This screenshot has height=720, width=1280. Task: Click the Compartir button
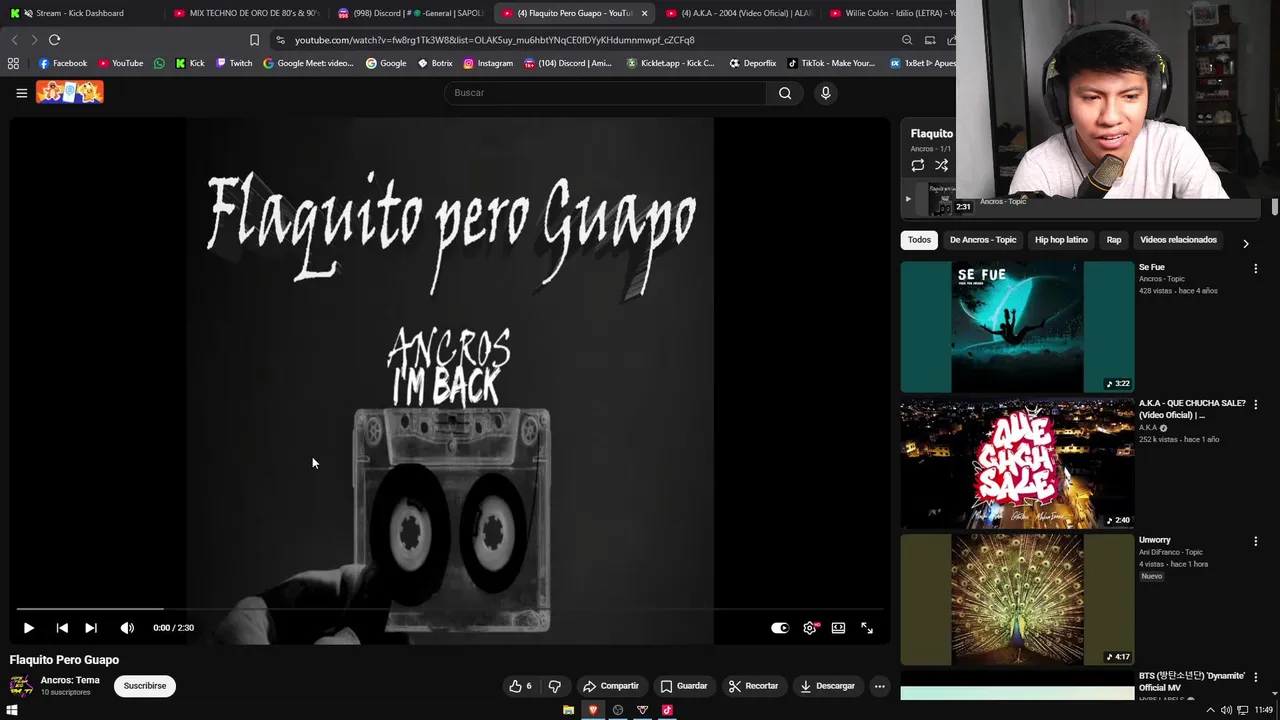click(x=611, y=686)
